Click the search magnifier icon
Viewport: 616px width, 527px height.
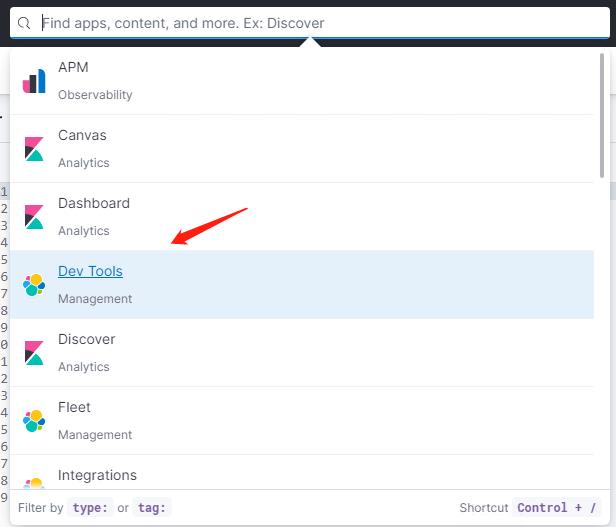[x=24, y=23]
